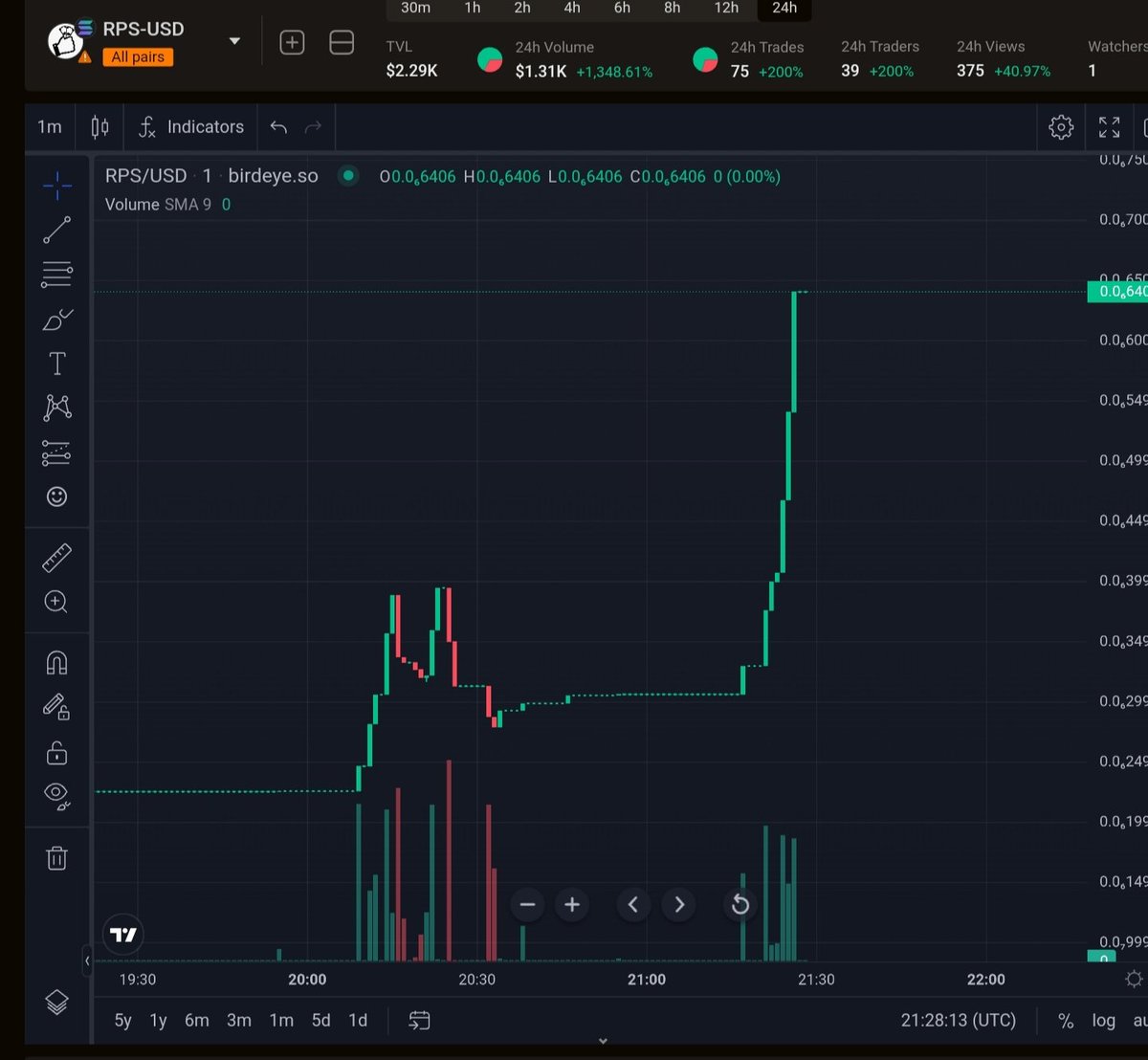
Task: Set date range to 5d
Action: point(321,1020)
